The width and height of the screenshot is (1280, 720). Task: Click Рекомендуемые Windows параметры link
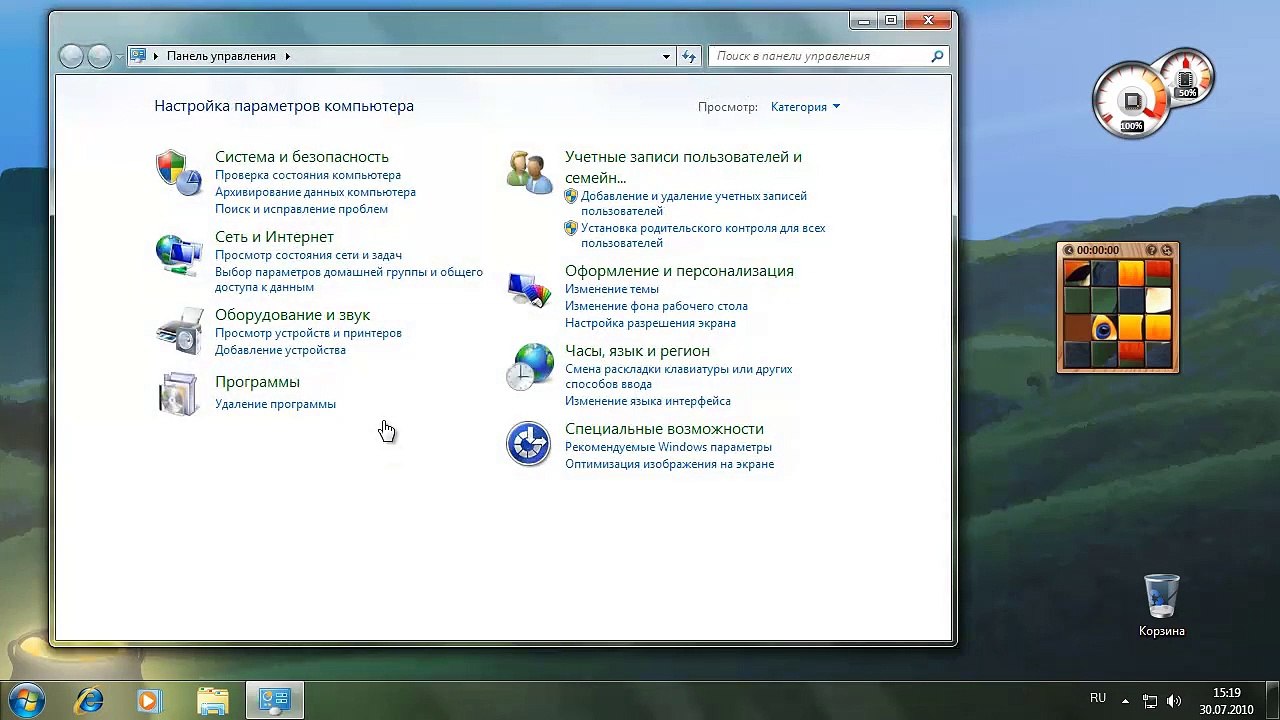pos(668,447)
